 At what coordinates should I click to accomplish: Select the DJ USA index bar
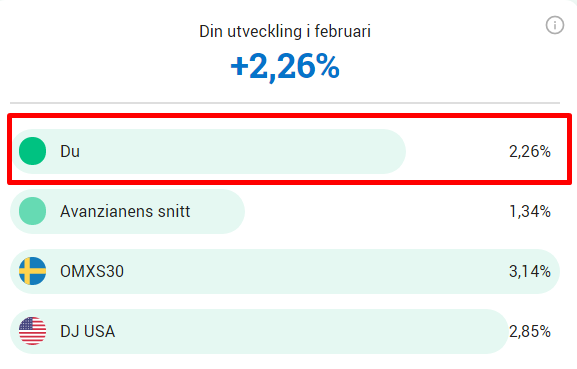coord(259,331)
